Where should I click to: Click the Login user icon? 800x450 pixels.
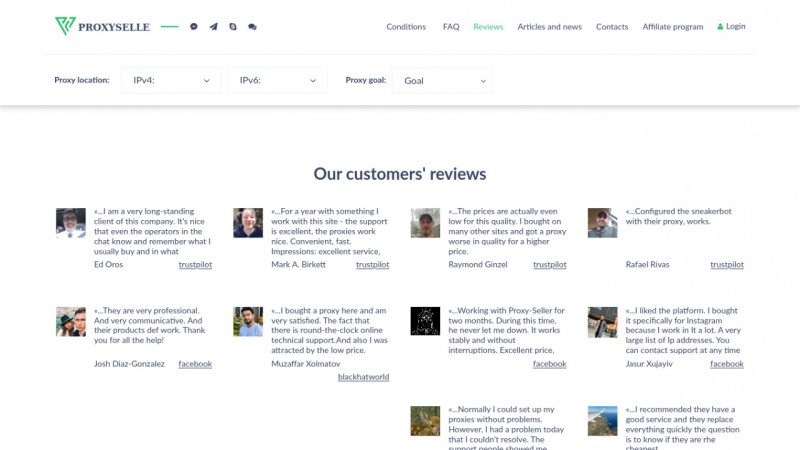(x=720, y=27)
